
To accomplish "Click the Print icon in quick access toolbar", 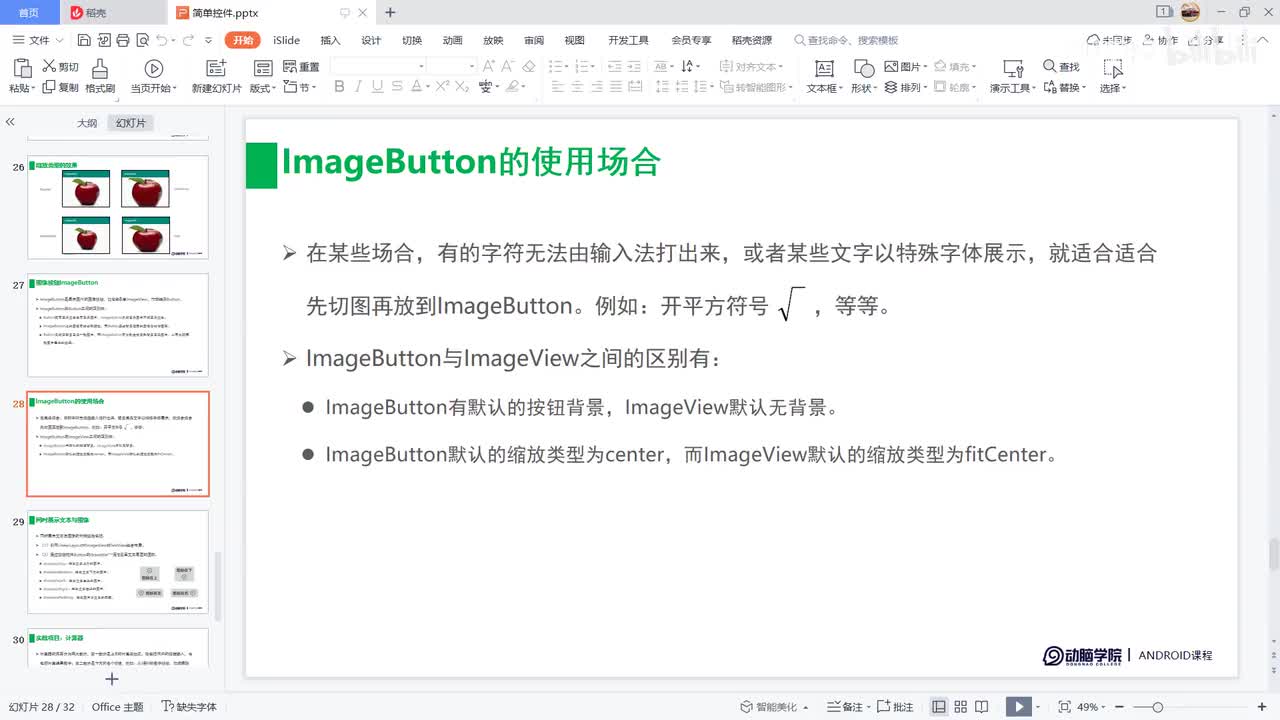I will pos(122,40).
